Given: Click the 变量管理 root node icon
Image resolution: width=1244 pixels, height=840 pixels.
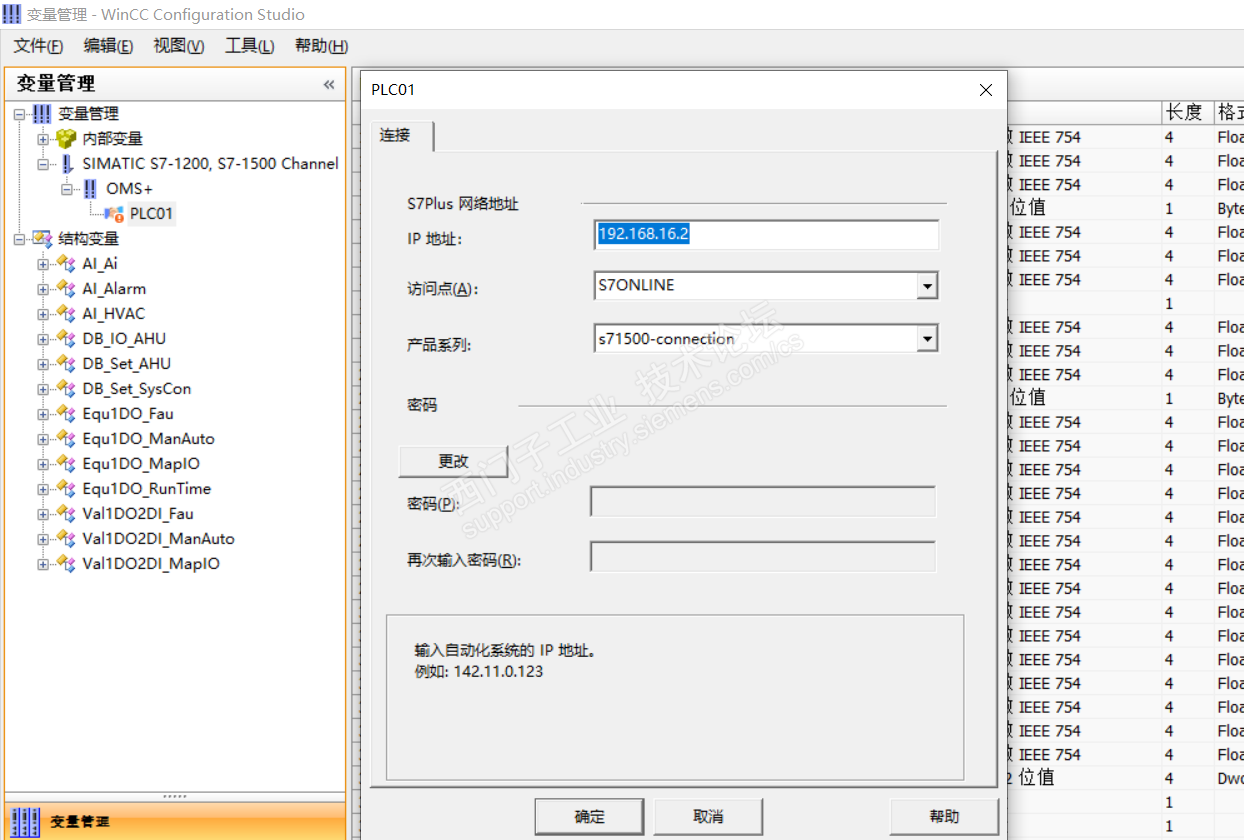Looking at the screenshot, I should (42, 114).
